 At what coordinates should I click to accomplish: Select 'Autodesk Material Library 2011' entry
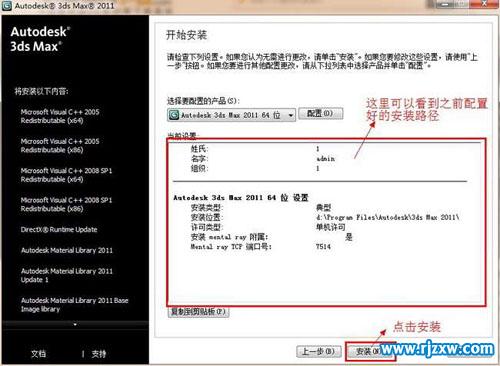(67, 250)
